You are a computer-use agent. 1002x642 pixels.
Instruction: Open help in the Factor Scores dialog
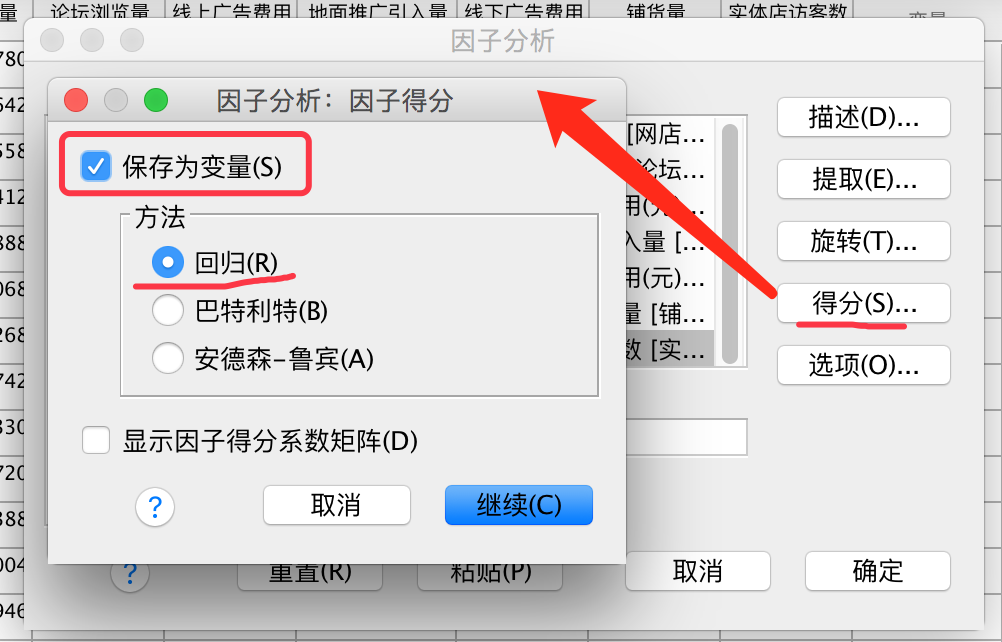tap(155, 507)
